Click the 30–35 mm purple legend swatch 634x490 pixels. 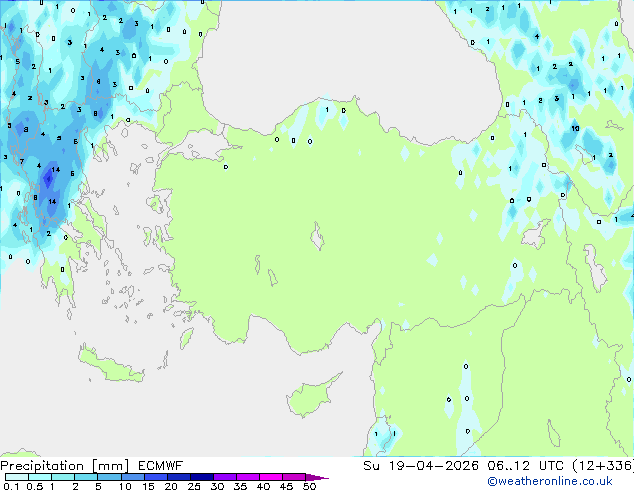click(224, 477)
